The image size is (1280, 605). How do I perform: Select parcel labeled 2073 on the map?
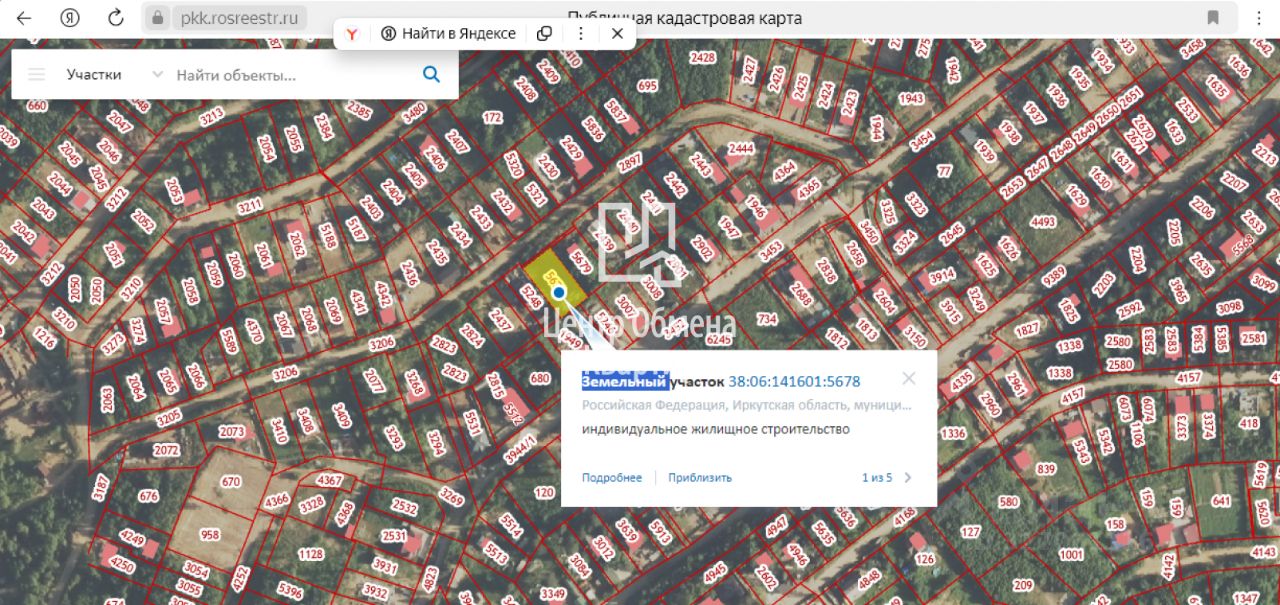pos(231,432)
